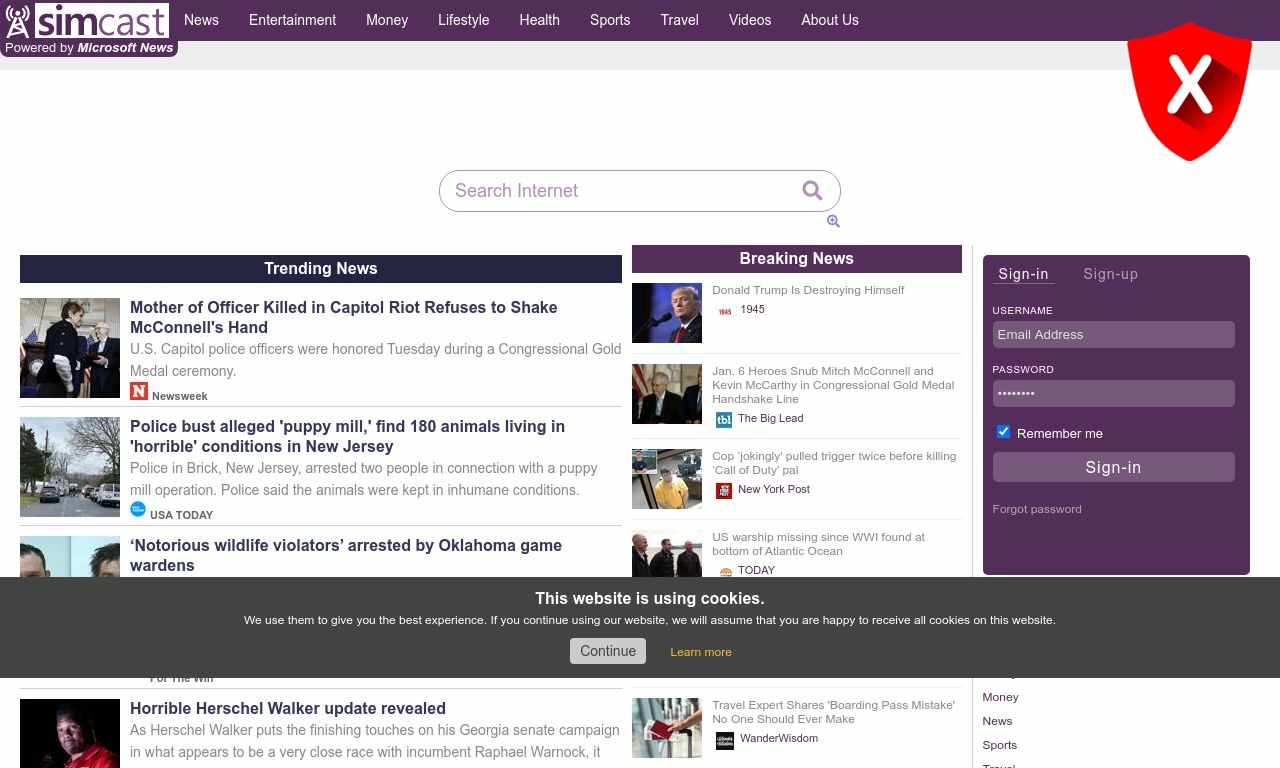Open the Cop 'jokingly' pulled trigger story
Viewport: 1280px width, 768px height.
[x=834, y=463]
